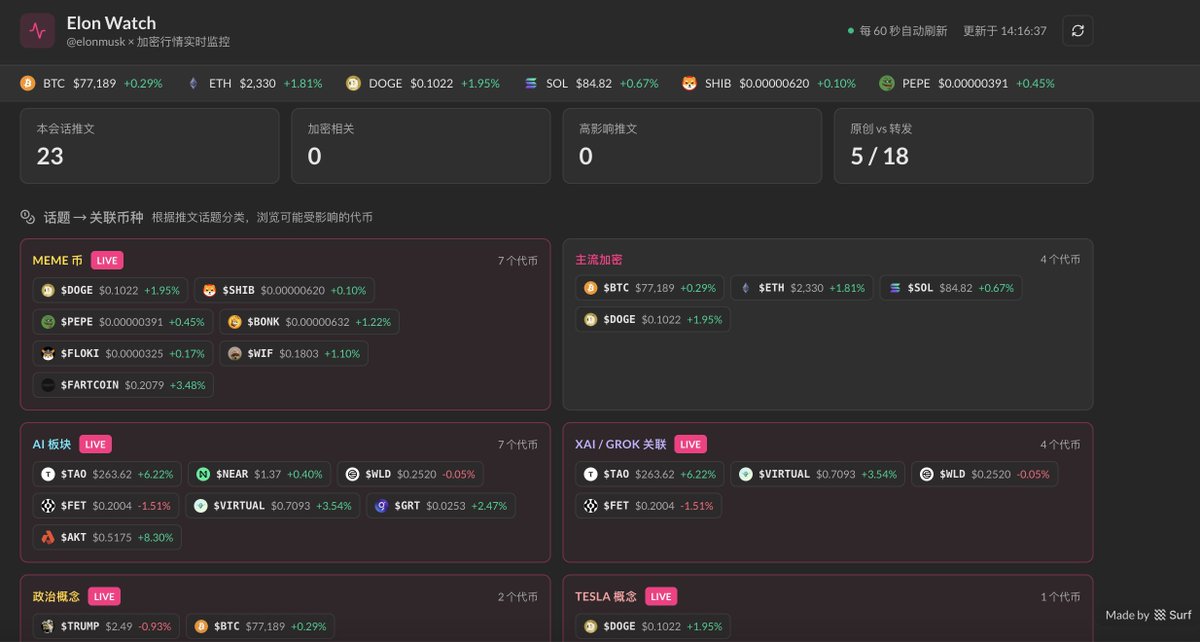Click 4 个代币 count on 主流加密 card
This screenshot has width=1200, height=642.
1060,259
